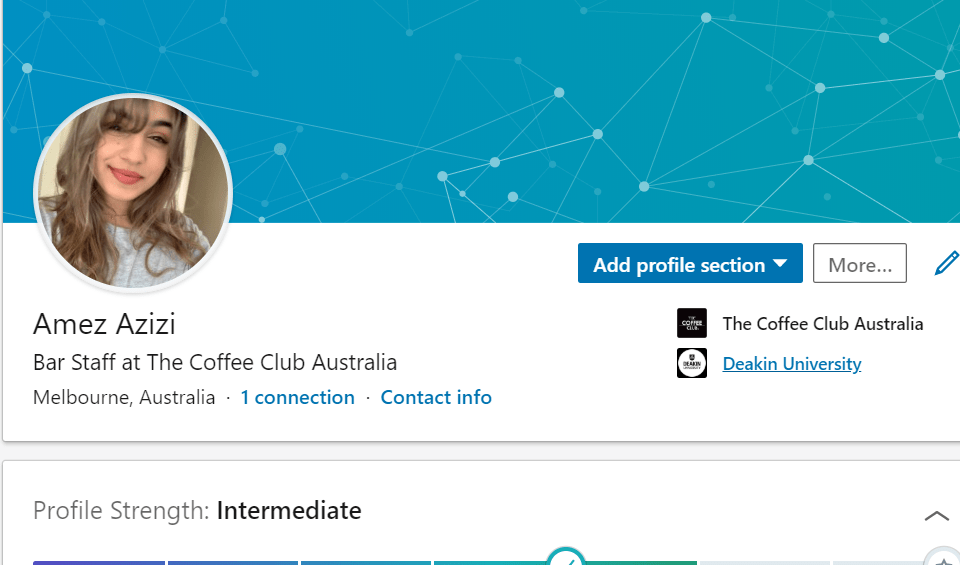Click the pencil edit profile icon
This screenshot has height=565, width=960.
[945, 264]
